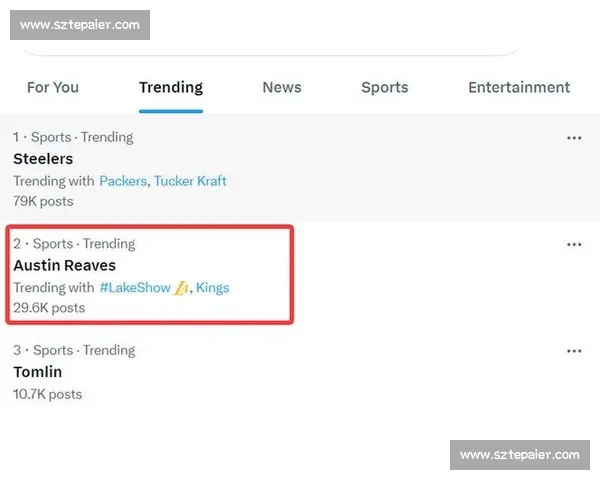The width and height of the screenshot is (600, 480).
Task: Go to the Sports tab
Action: 384,88
